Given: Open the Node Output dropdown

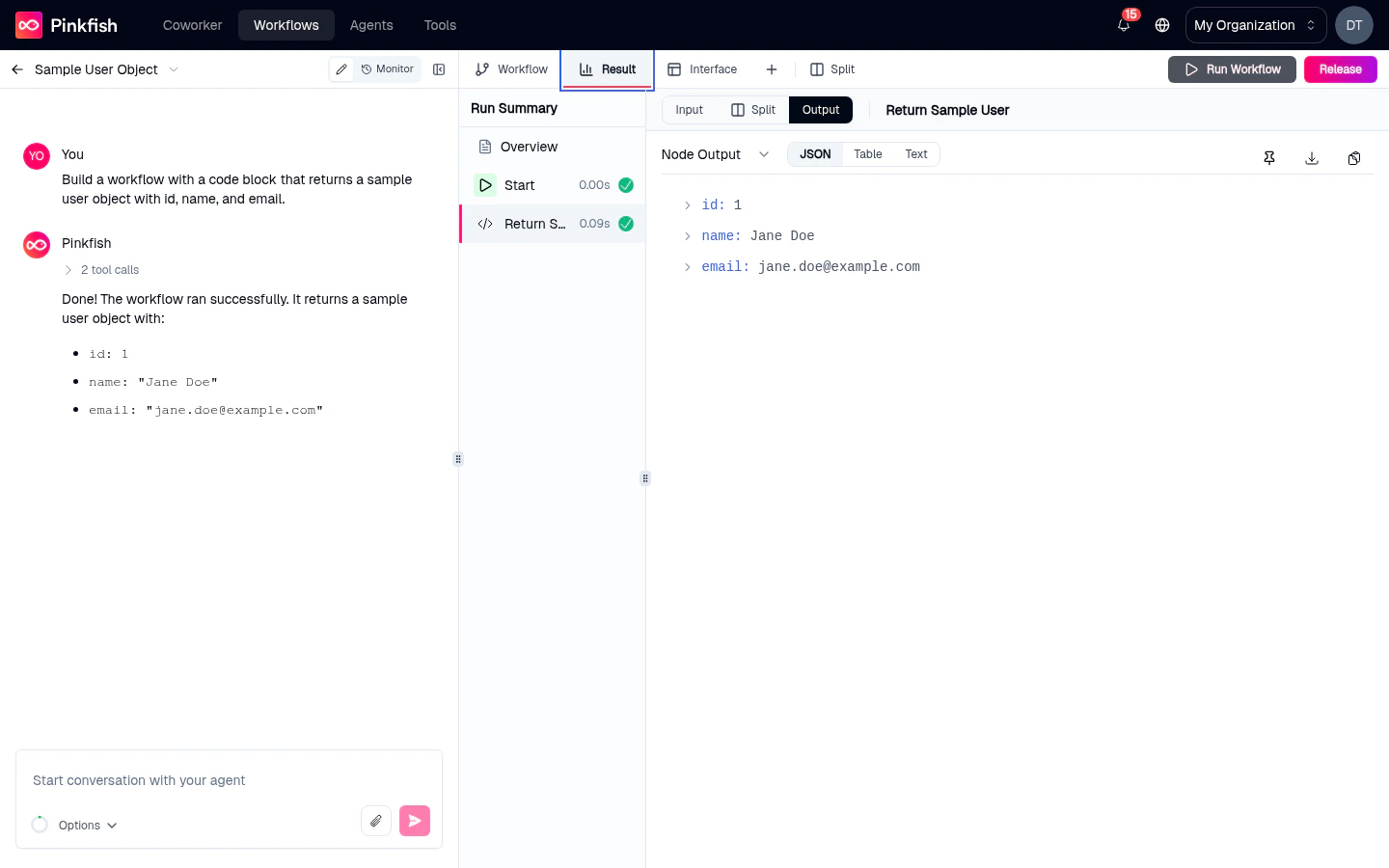Looking at the screenshot, I should click(764, 154).
